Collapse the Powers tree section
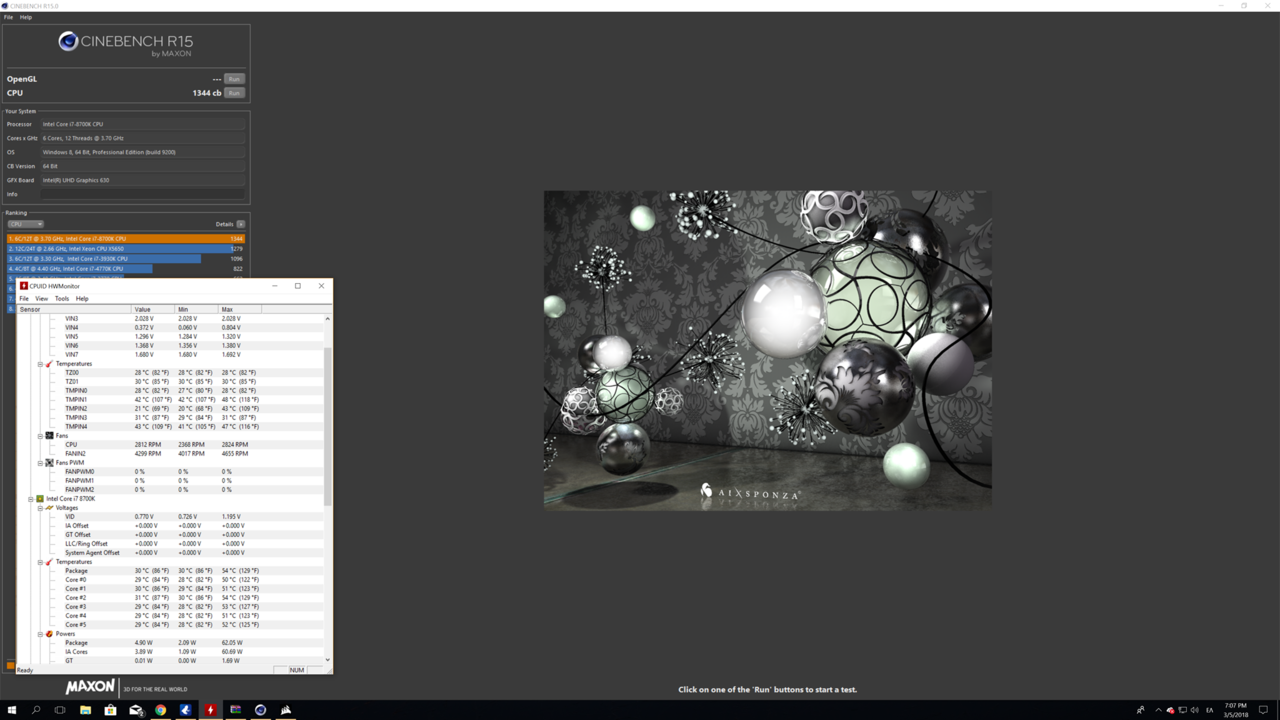The height and width of the screenshot is (720, 1280). click(x=40, y=634)
